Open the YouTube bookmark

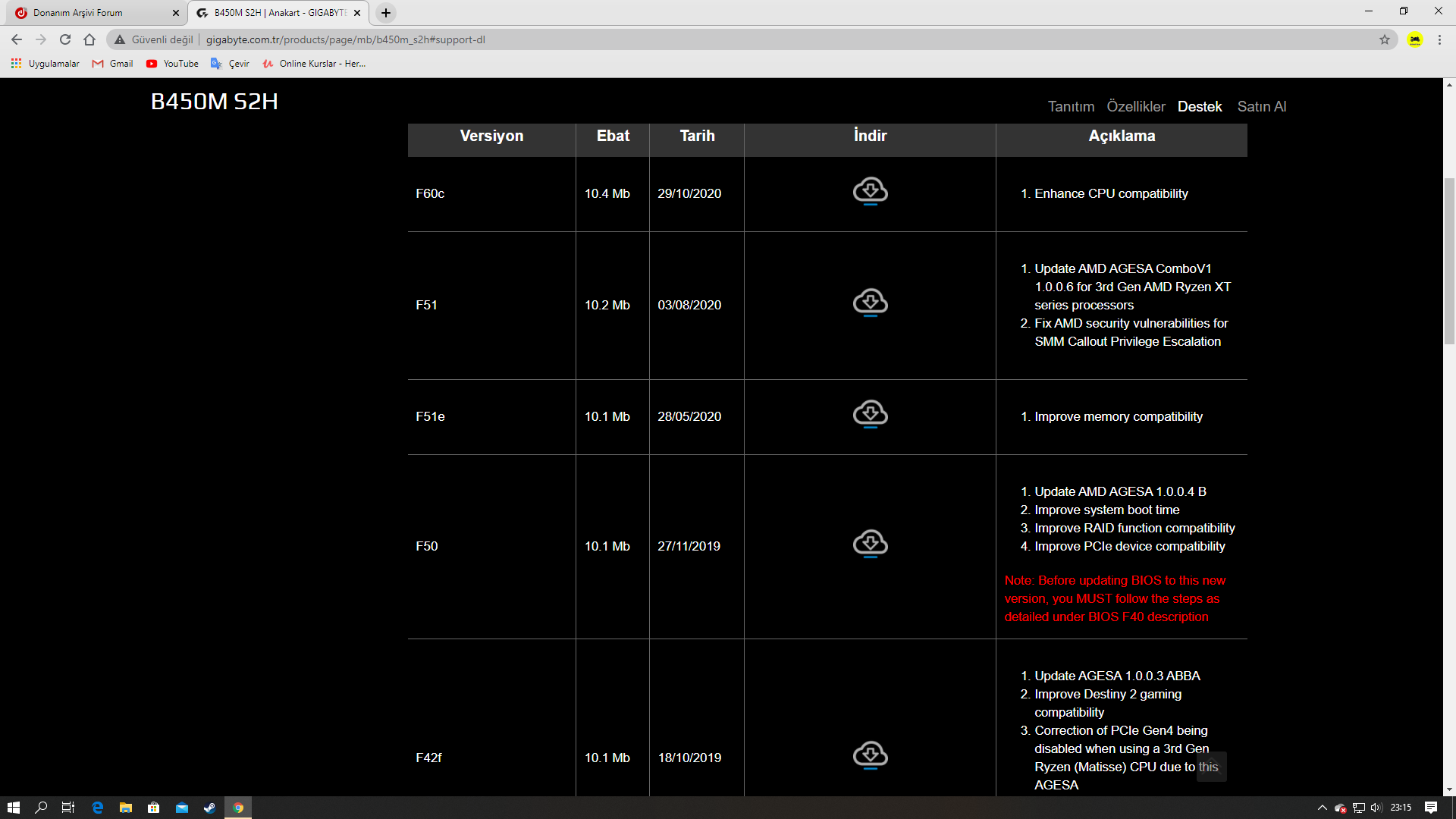pos(173,64)
